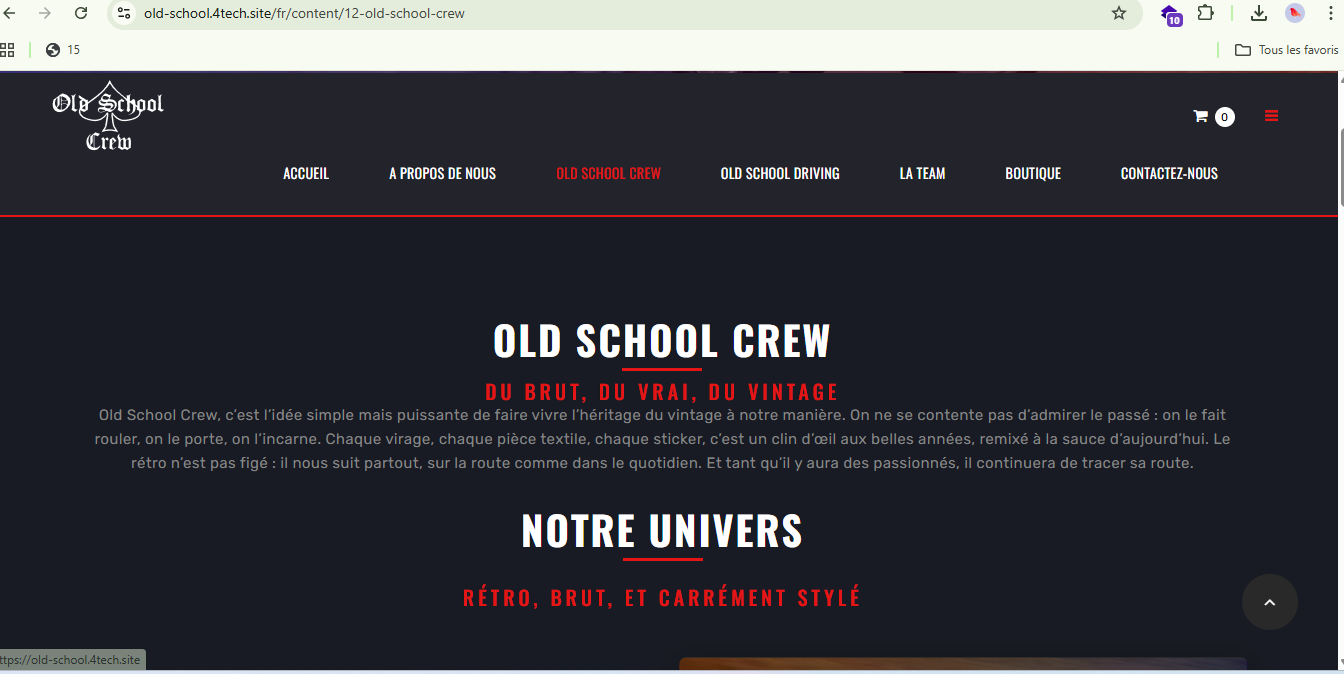The image size is (1344, 674).
Task: Open the red hamburger menu
Action: (1271, 116)
